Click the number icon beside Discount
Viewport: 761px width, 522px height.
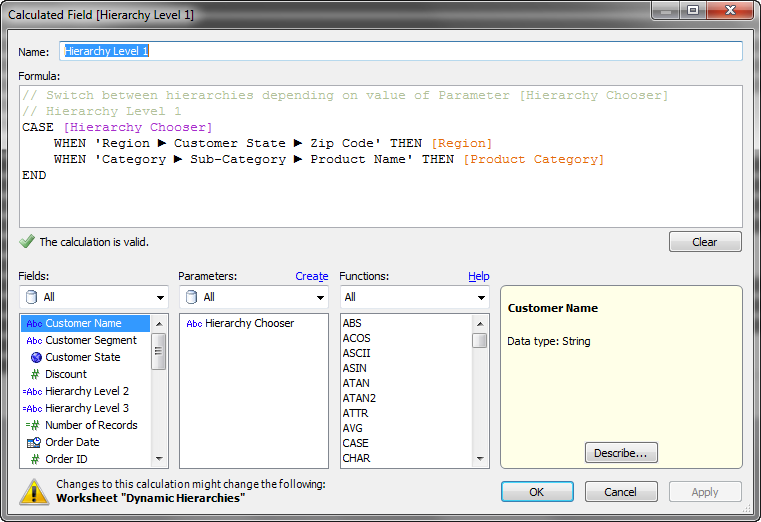pos(35,375)
